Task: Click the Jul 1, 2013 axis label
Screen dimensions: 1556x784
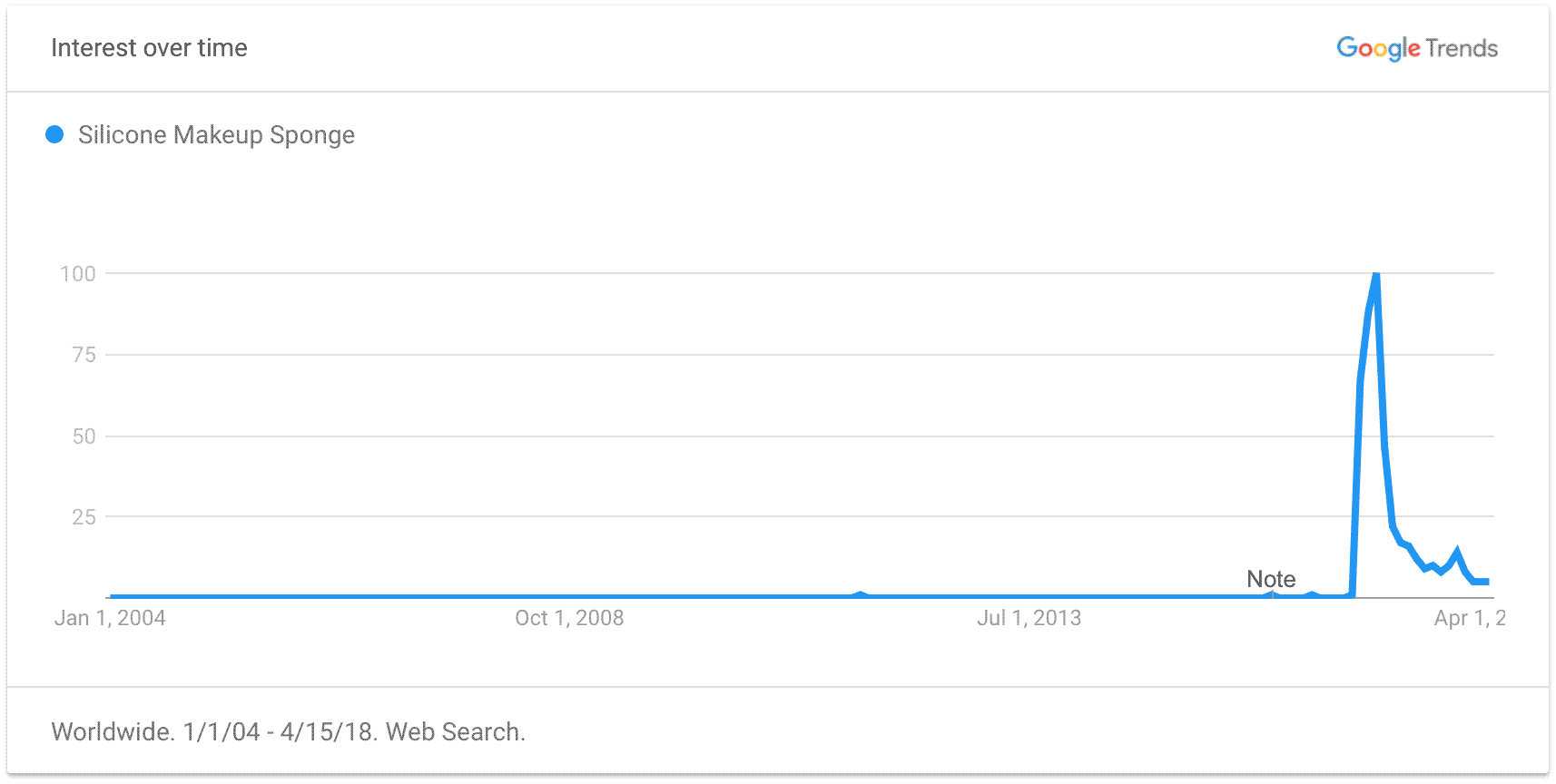Action: coord(1029,618)
